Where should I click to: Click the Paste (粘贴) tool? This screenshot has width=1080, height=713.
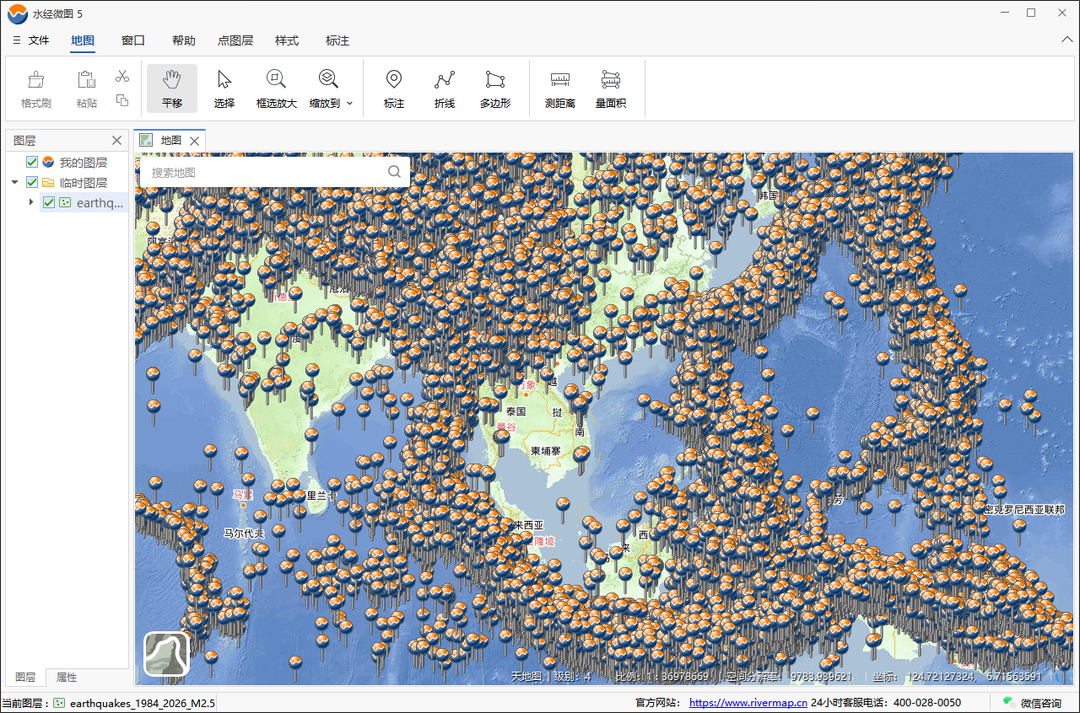pyautogui.click(x=86, y=88)
